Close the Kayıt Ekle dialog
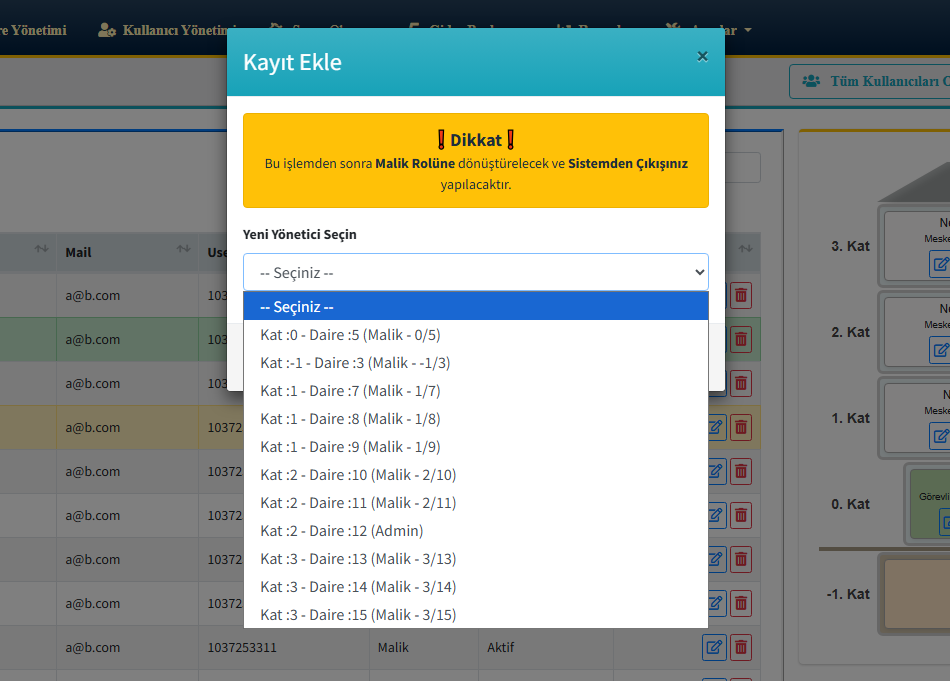 [702, 57]
